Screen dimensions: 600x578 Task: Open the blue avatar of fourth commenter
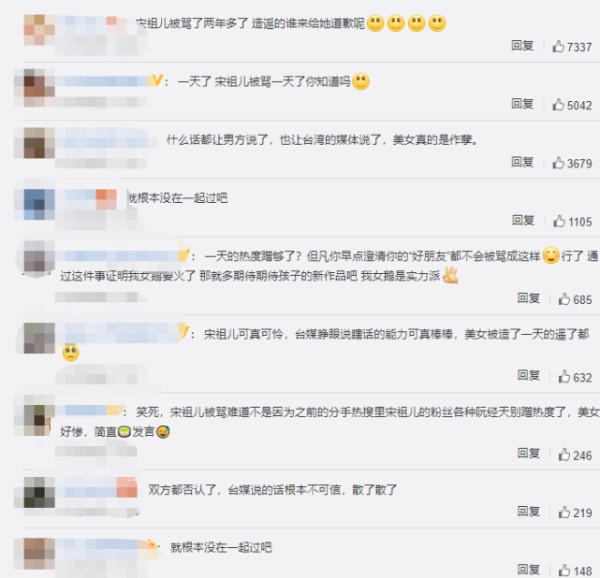pyautogui.click(x=39, y=204)
